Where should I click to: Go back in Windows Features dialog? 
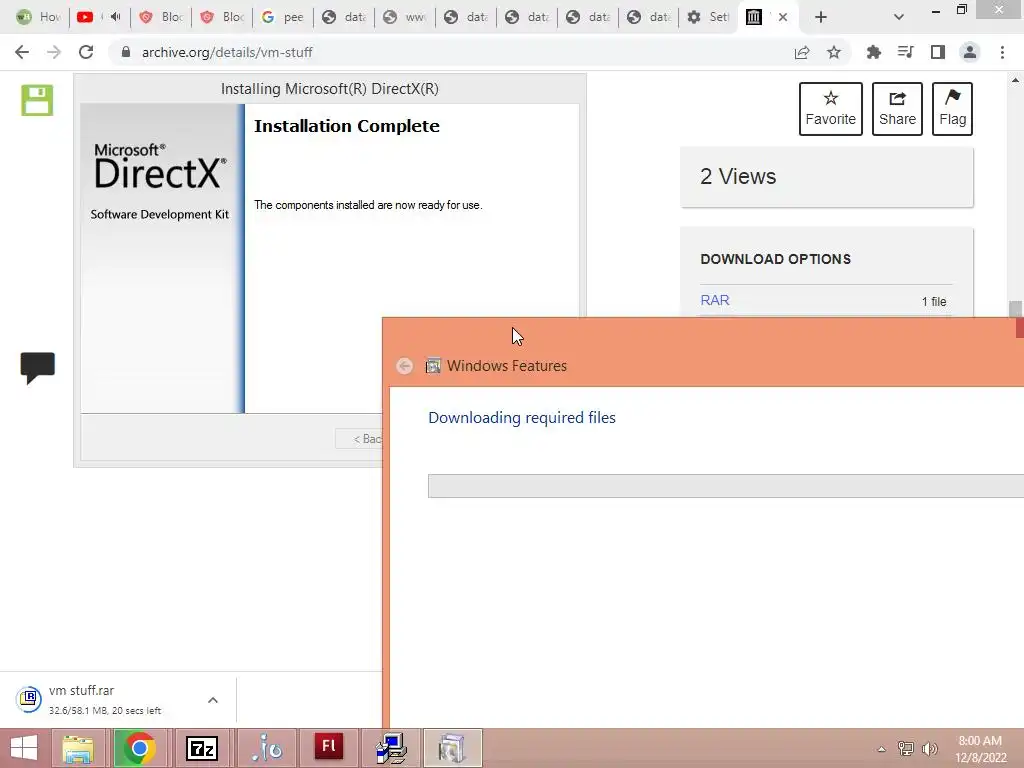405,366
